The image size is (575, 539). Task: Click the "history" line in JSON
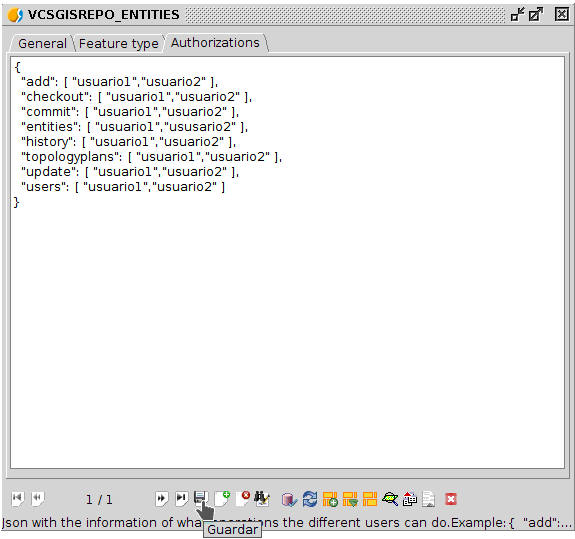tap(128, 142)
